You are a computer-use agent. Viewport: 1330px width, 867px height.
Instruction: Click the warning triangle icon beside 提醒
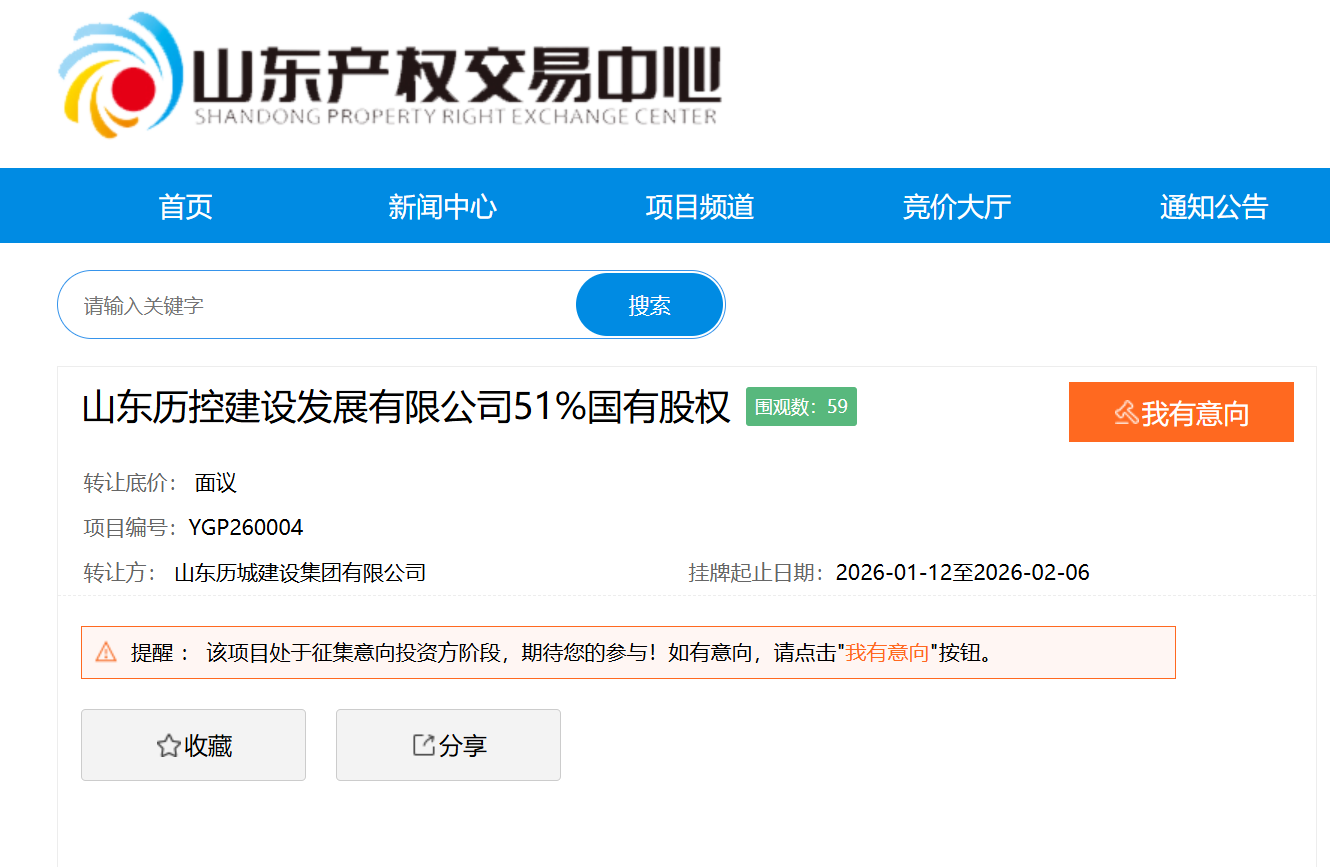(106, 653)
